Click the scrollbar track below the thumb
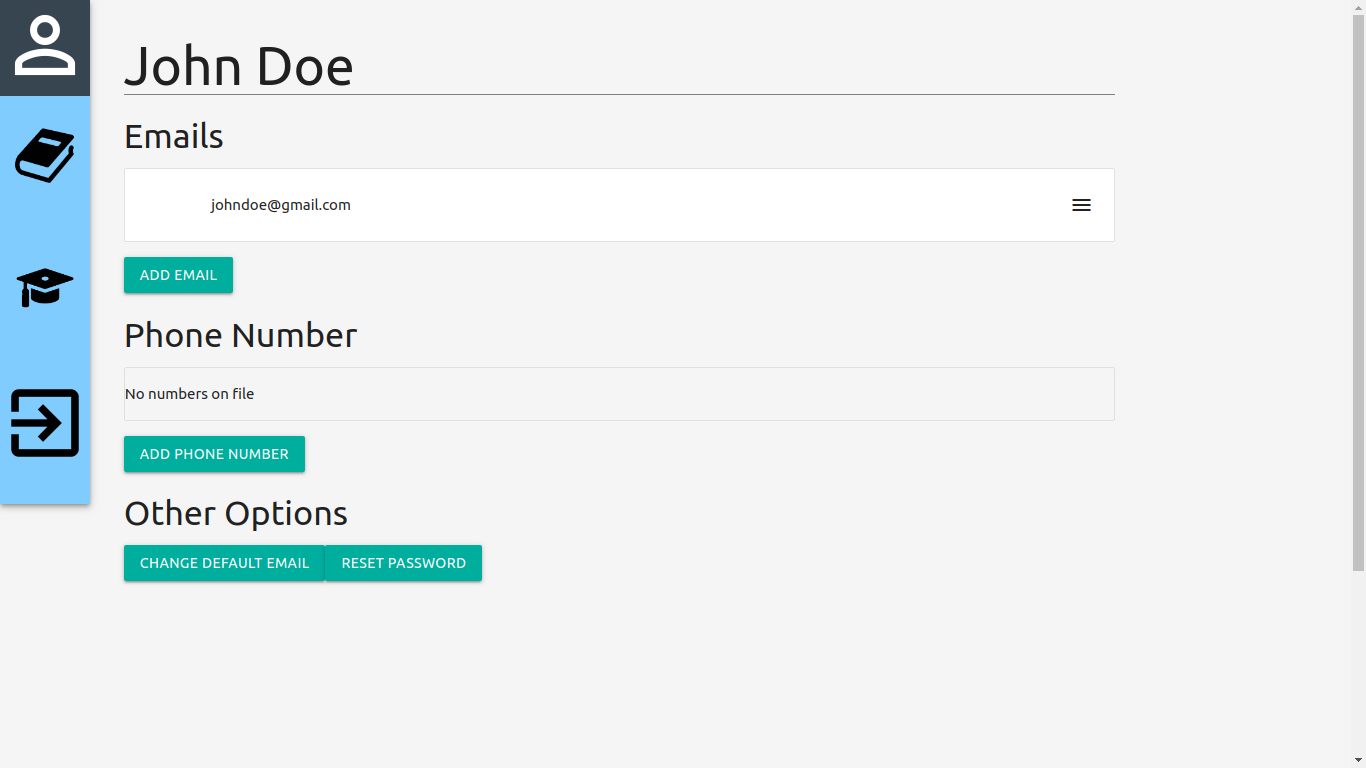1366x768 pixels. click(x=1358, y=662)
